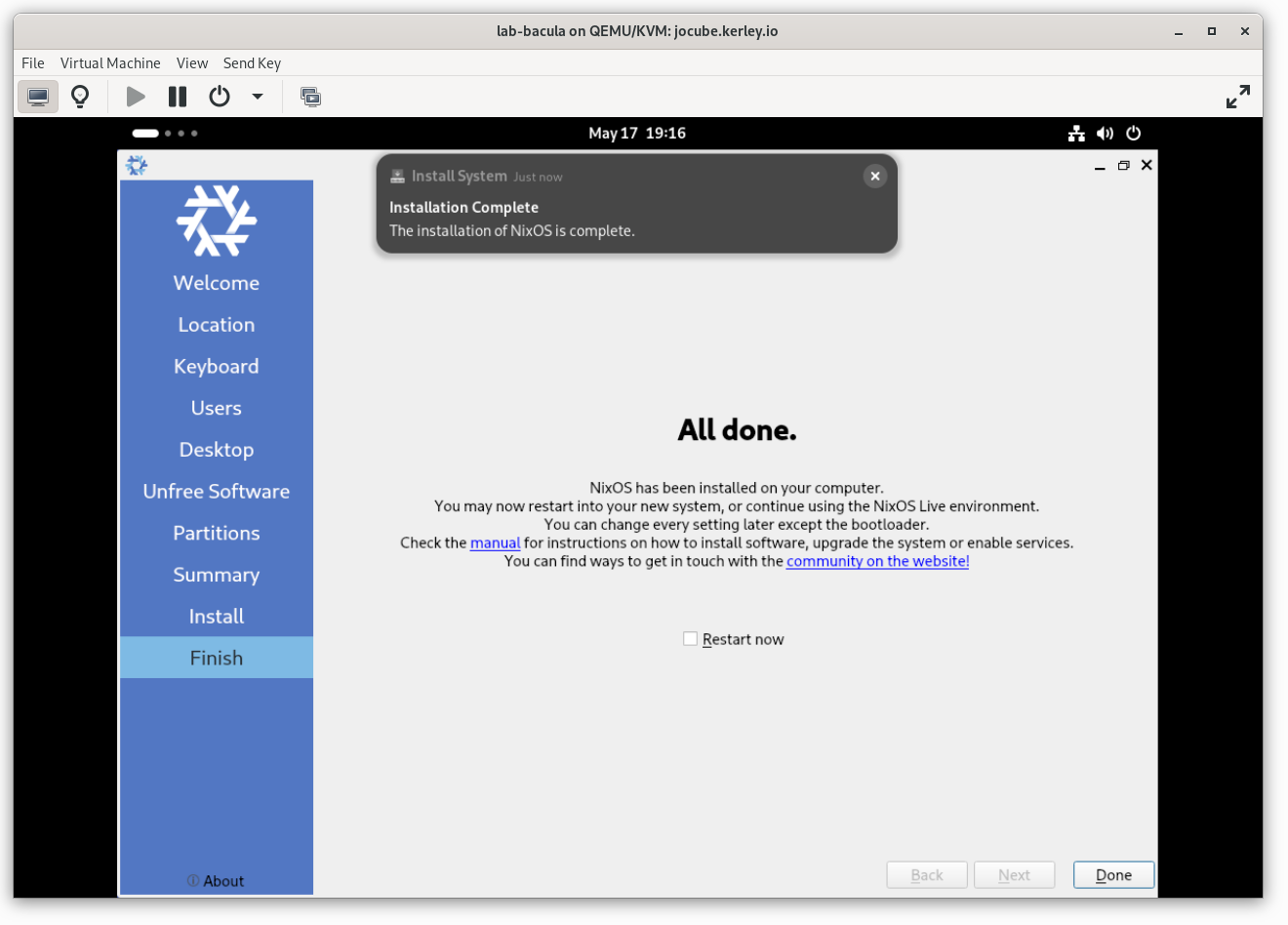Select the Unfree Software step
Image resolution: width=1288 pixels, height=925 pixels.
pyautogui.click(x=217, y=492)
